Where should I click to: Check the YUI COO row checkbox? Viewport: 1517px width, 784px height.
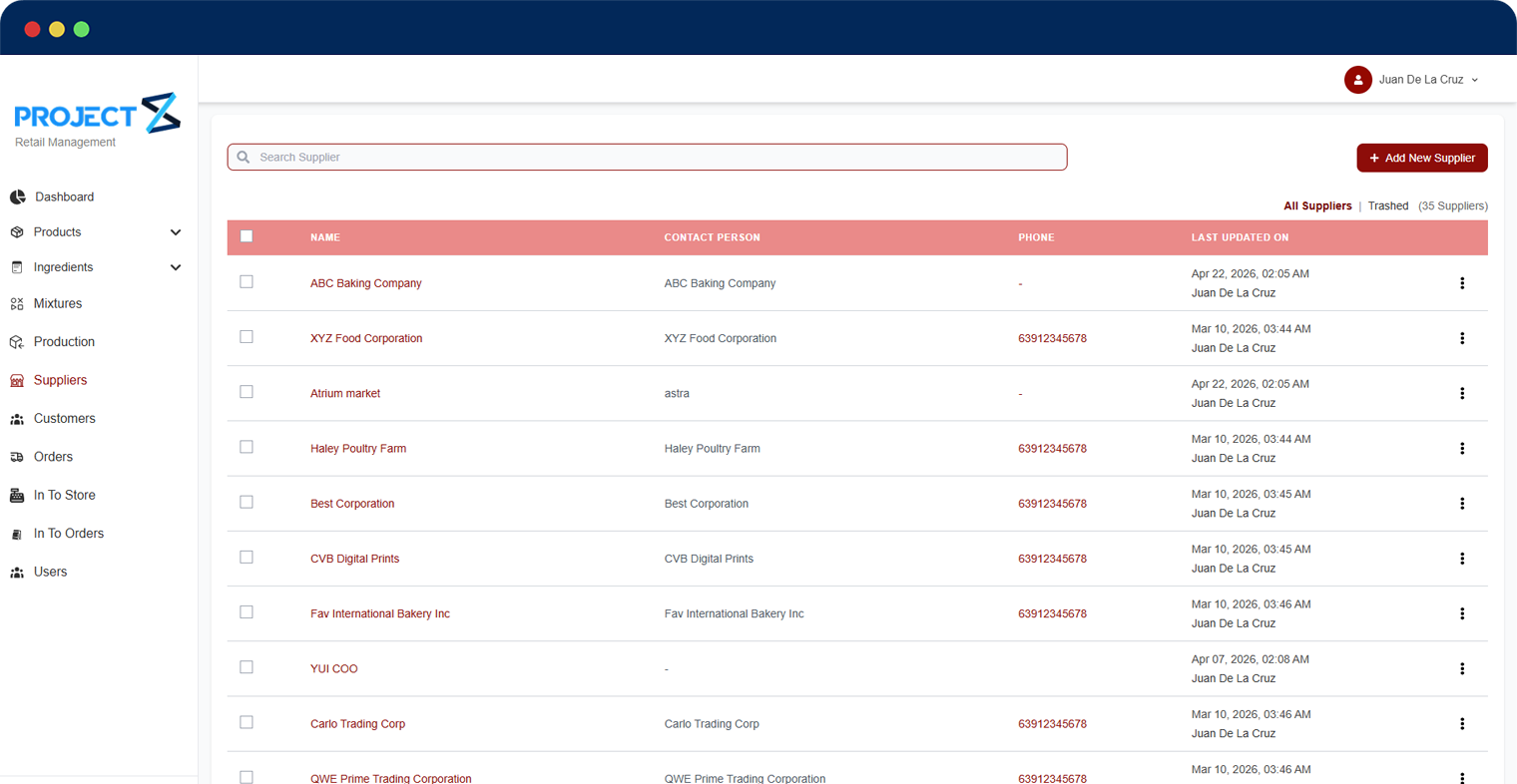coord(247,667)
